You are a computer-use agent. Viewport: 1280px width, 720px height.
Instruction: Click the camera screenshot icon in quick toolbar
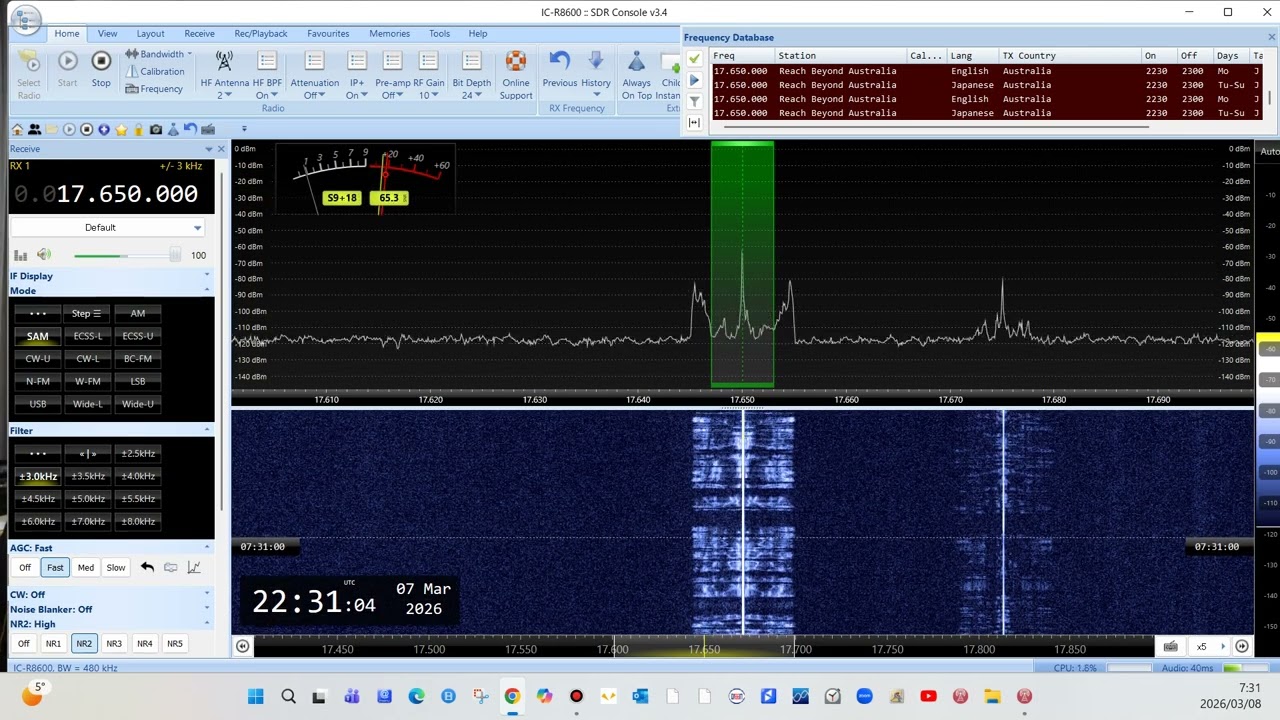tap(155, 129)
